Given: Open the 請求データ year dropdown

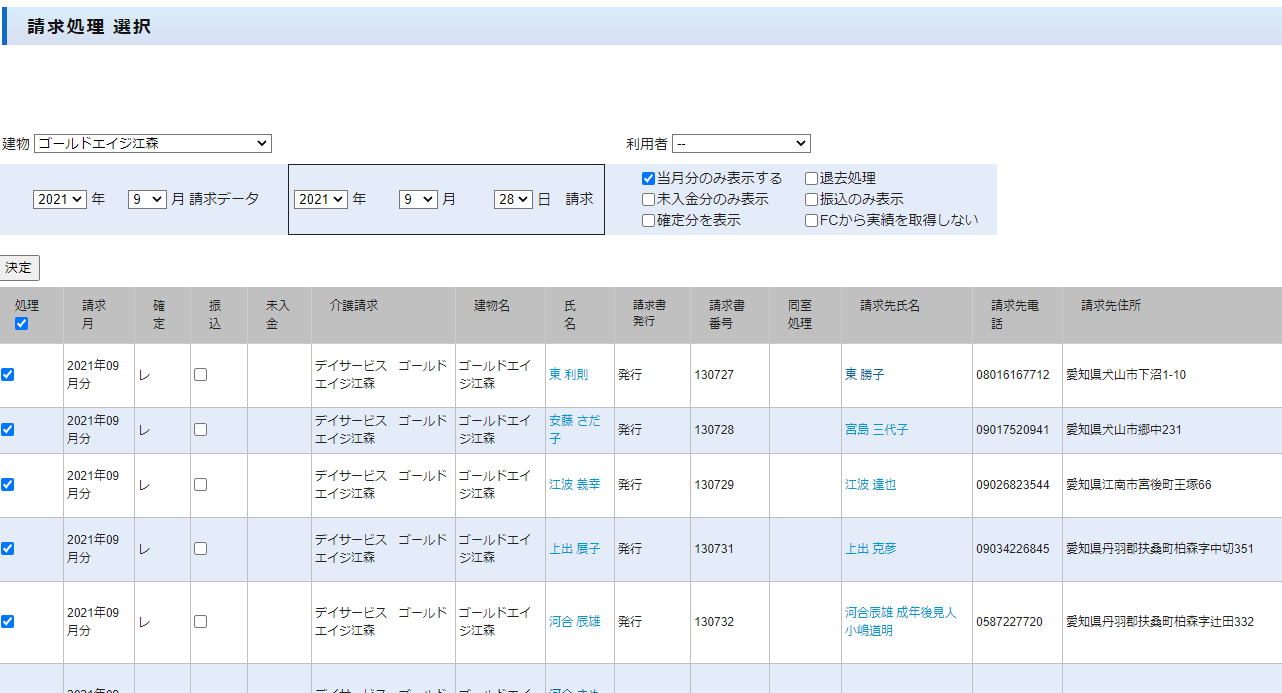Looking at the screenshot, I should click(x=60, y=199).
